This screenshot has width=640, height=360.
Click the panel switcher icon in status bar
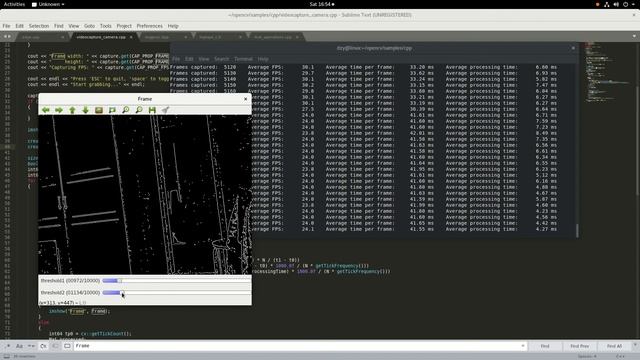tap(7, 356)
